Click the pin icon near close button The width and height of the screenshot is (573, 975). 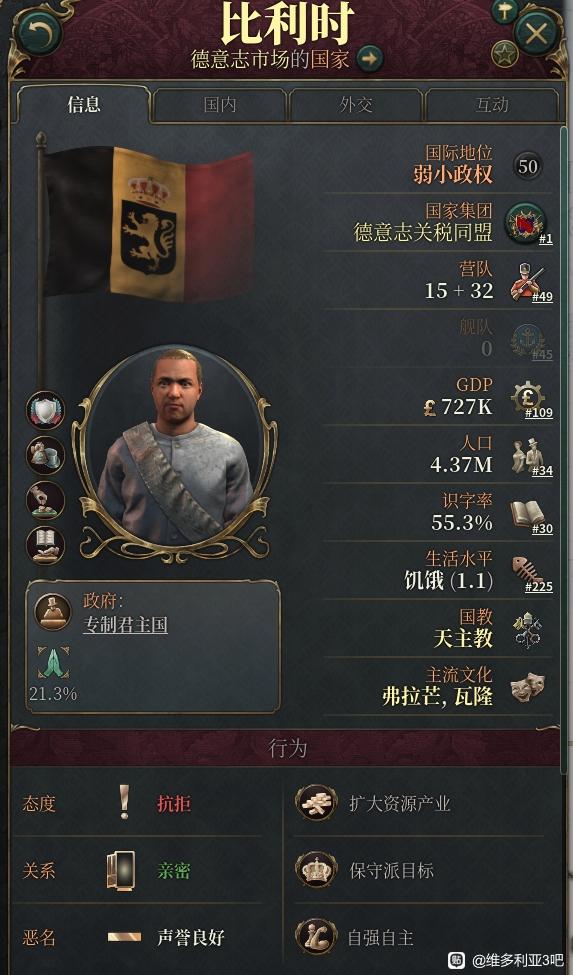coord(505,10)
